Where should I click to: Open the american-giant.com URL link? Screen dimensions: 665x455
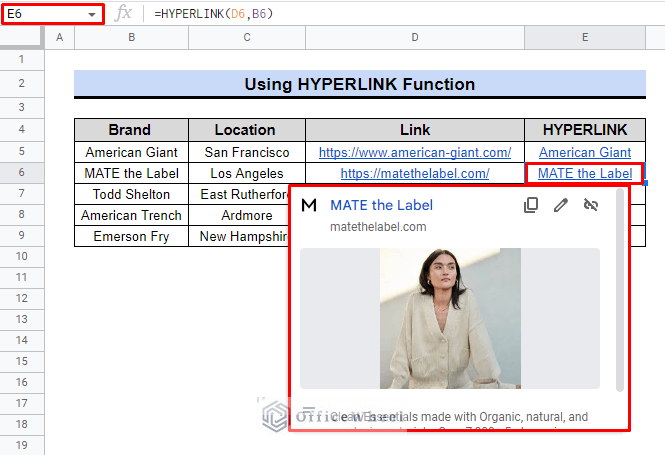click(x=415, y=152)
